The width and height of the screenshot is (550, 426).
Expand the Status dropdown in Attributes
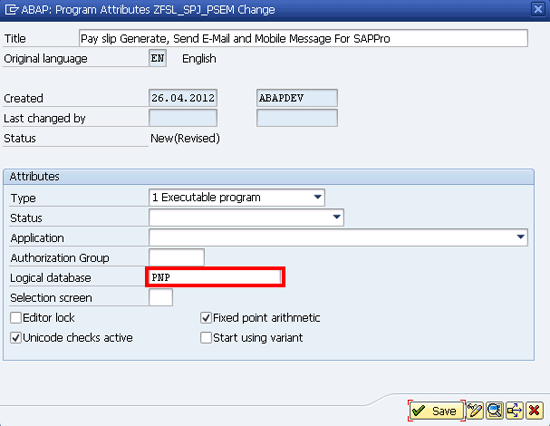coord(246,218)
